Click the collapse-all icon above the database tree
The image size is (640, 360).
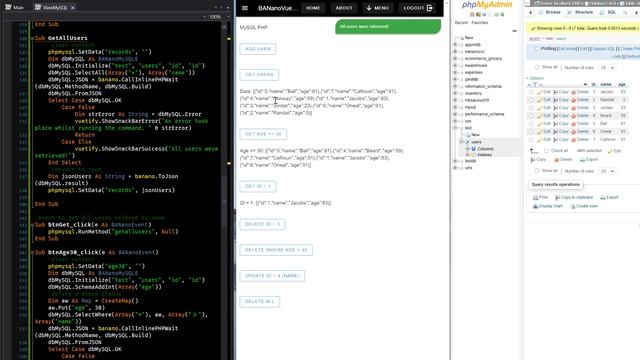point(514,31)
